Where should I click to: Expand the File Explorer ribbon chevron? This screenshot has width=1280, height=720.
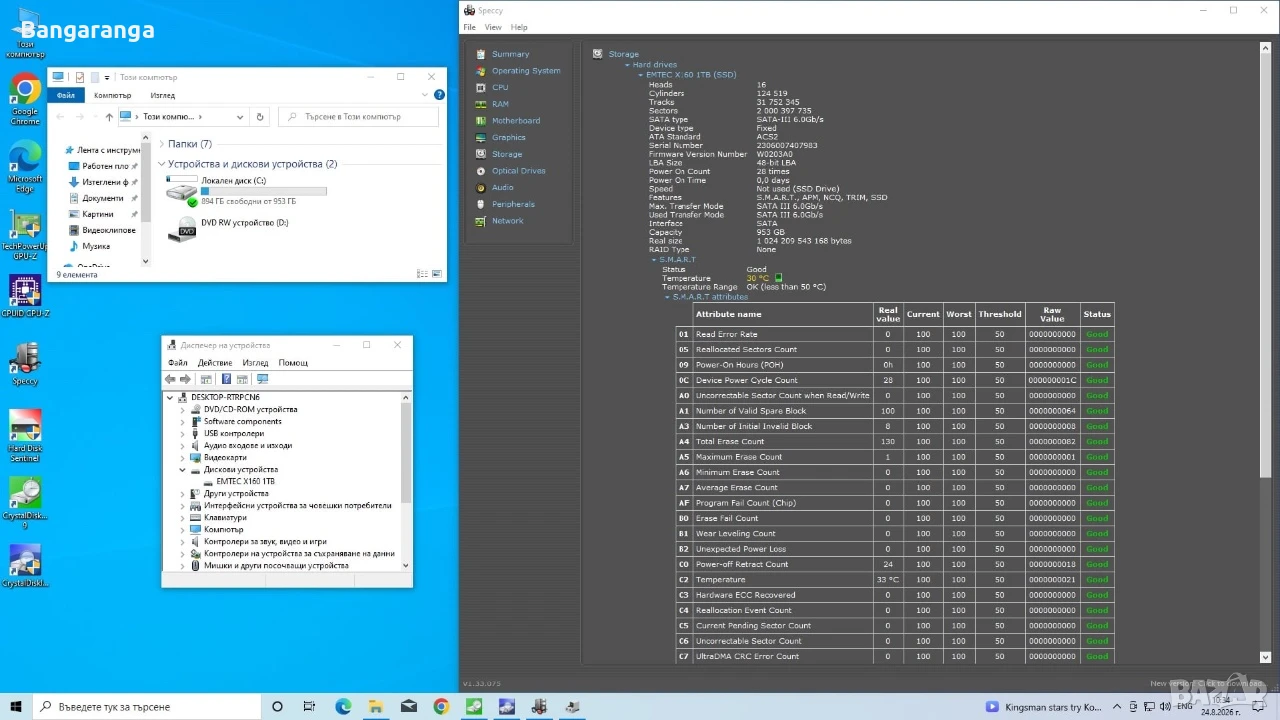[424, 95]
